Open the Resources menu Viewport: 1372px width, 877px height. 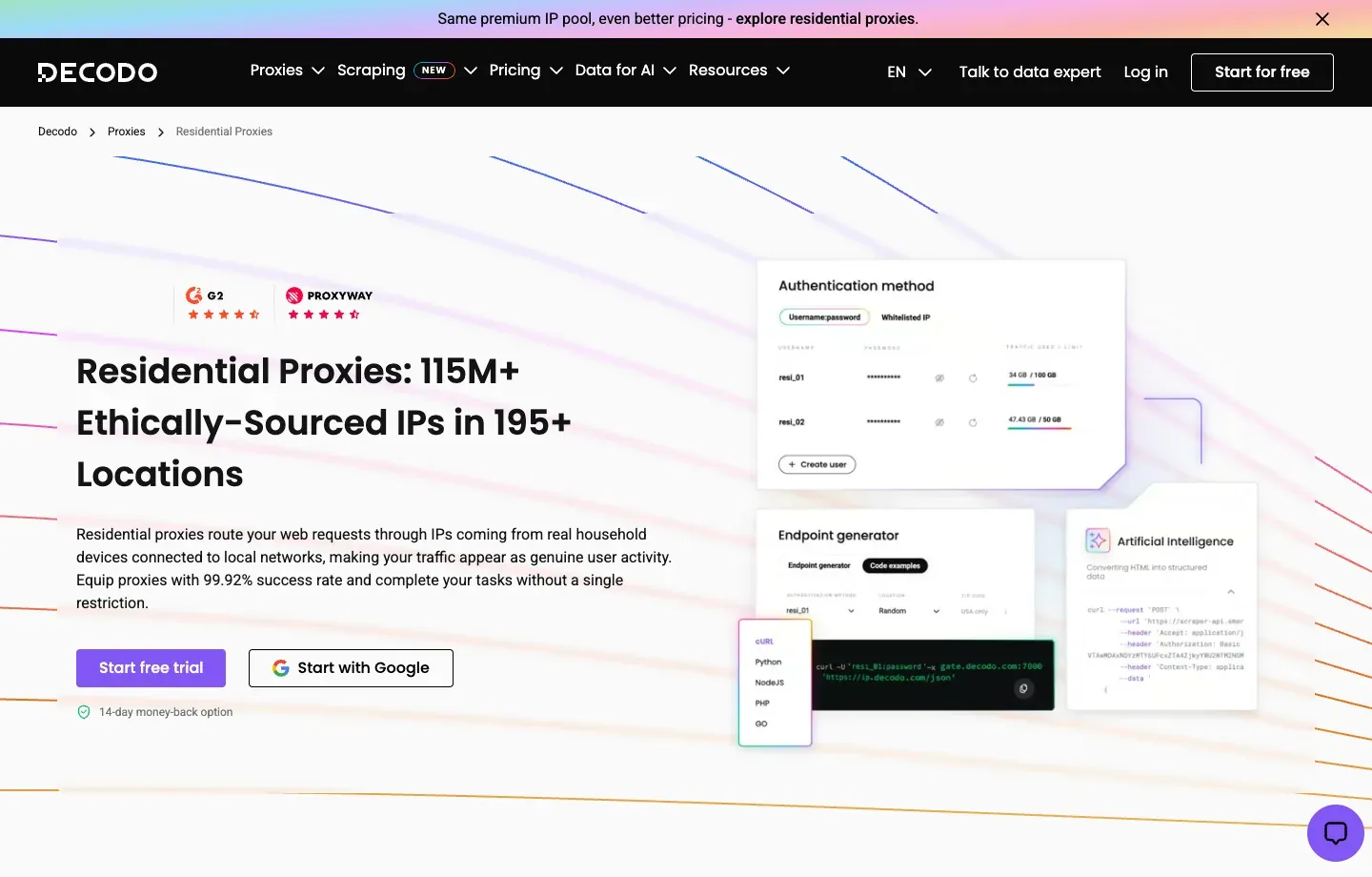pos(728,71)
